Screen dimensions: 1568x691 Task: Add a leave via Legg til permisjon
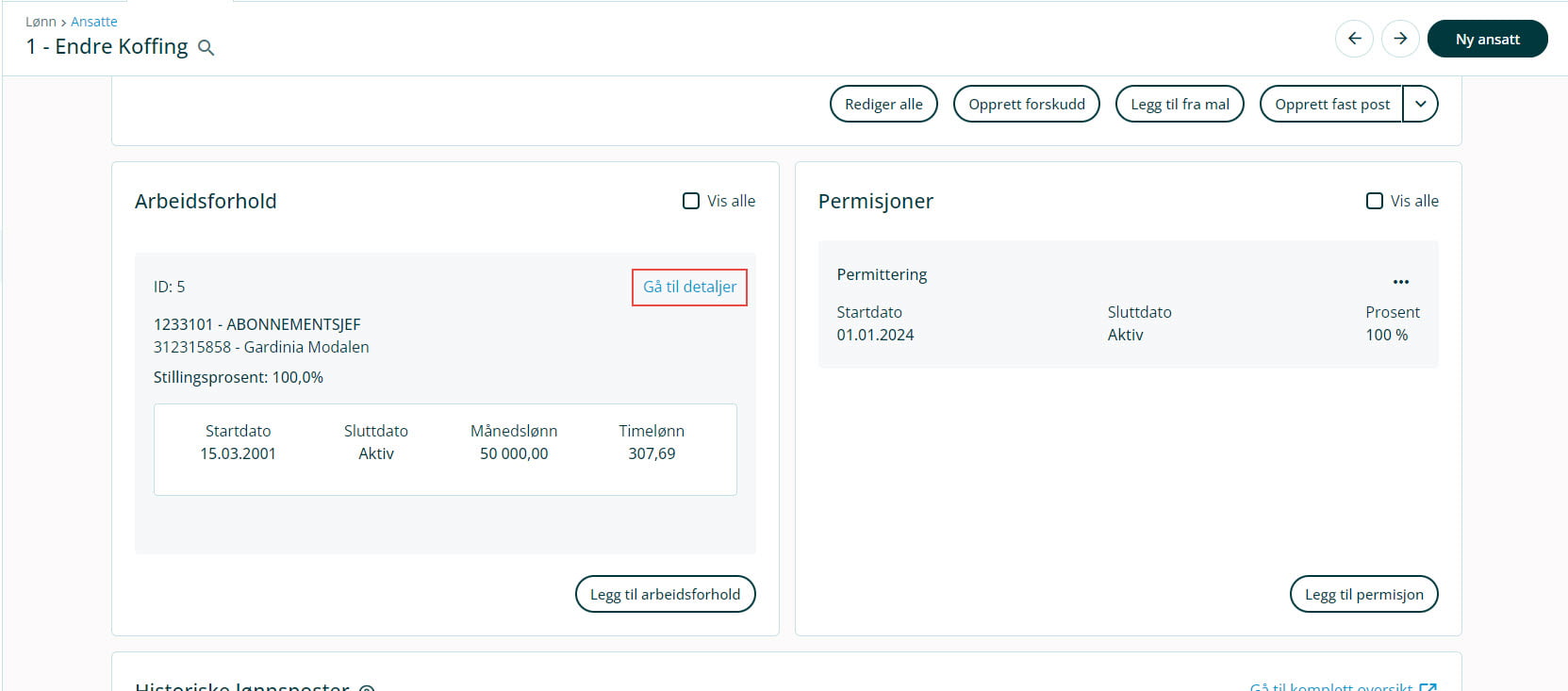click(x=1363, y=594)
